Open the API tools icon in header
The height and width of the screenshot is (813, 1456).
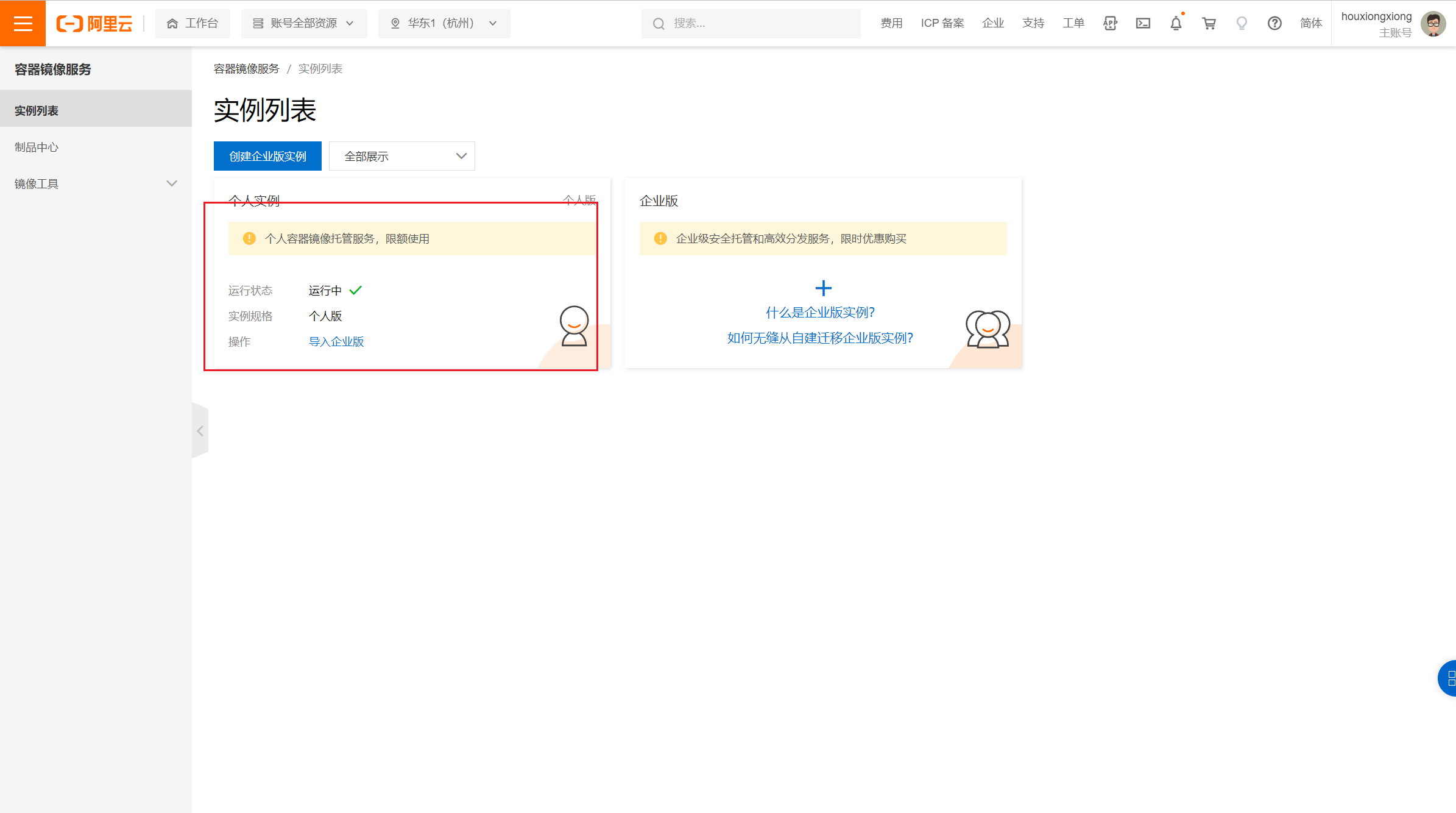point(1110,23)
